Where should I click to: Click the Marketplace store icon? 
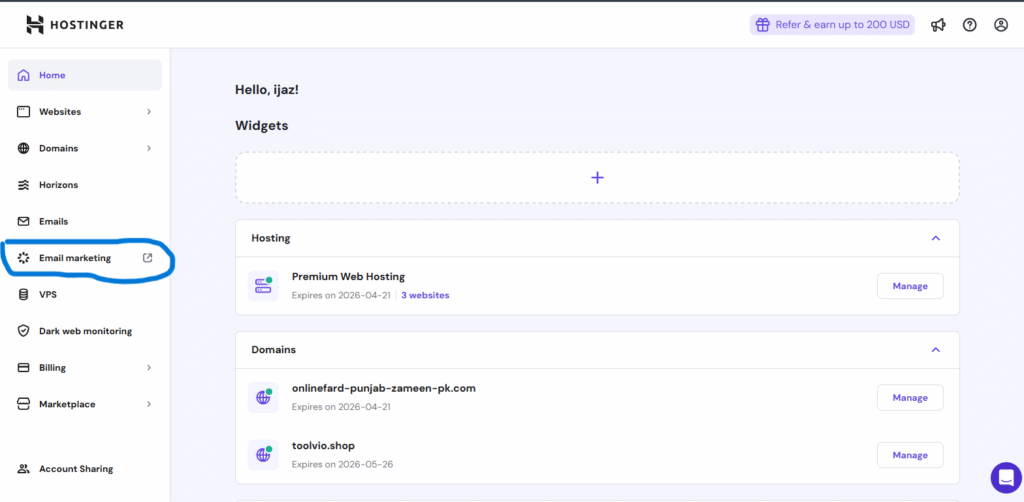tap(24, 404)
